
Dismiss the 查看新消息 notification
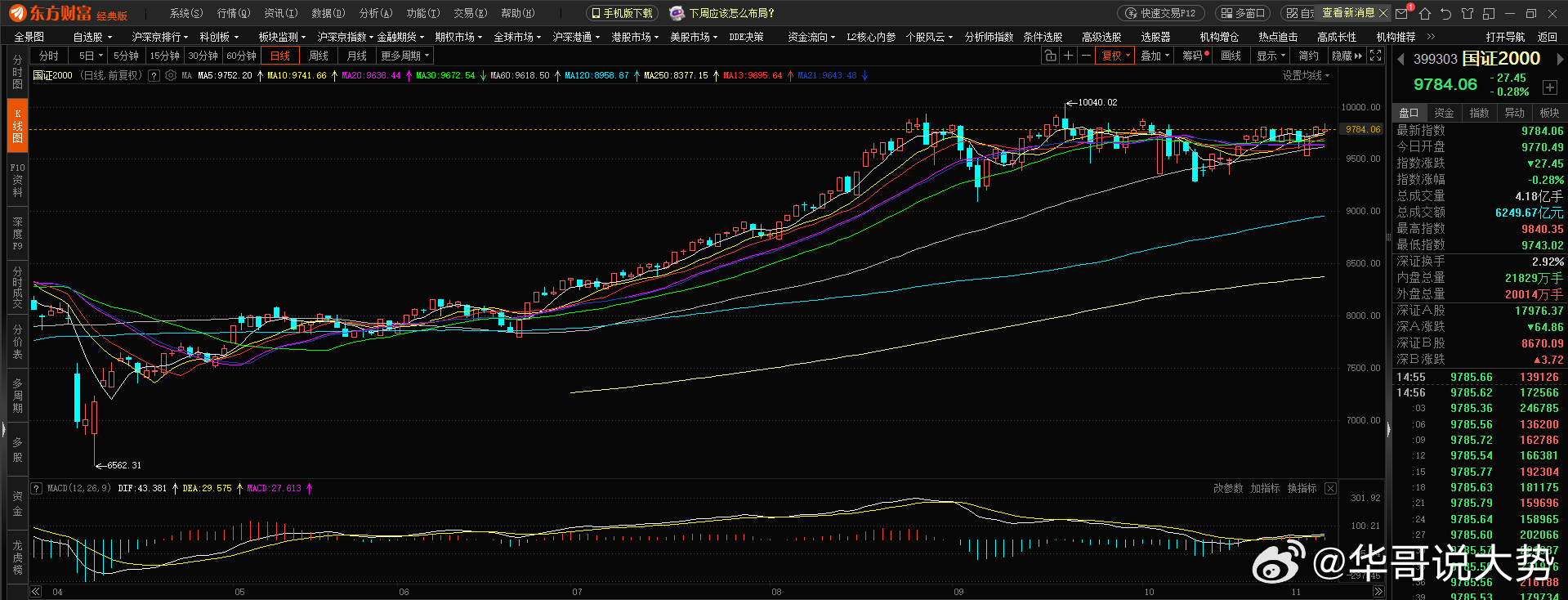pos(1383,13)
